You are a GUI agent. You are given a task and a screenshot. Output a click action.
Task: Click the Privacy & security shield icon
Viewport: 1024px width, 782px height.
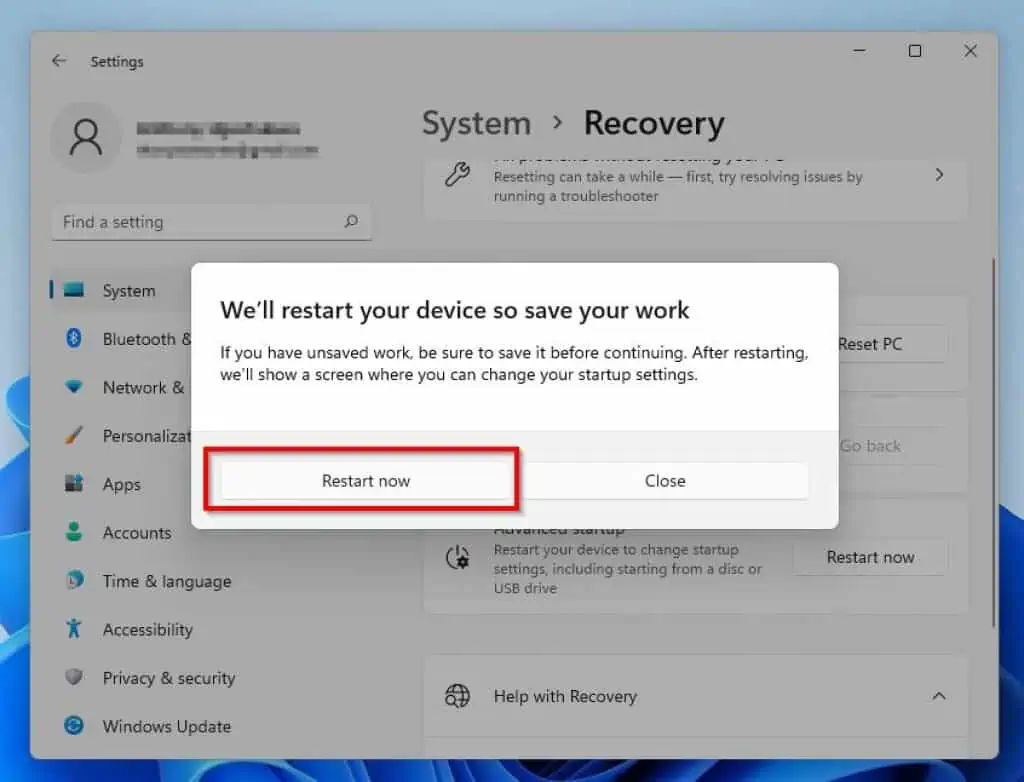pos(74,678)
